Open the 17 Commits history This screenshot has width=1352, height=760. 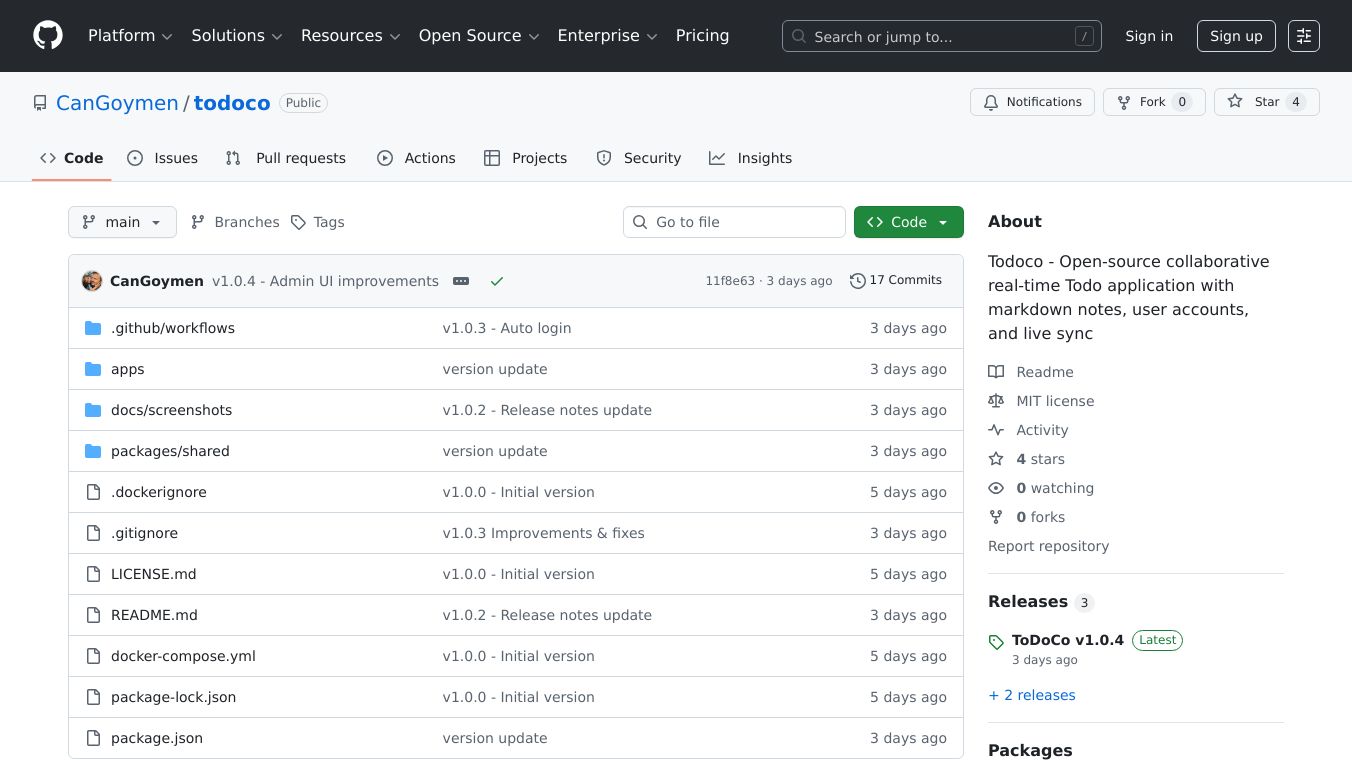896,280
